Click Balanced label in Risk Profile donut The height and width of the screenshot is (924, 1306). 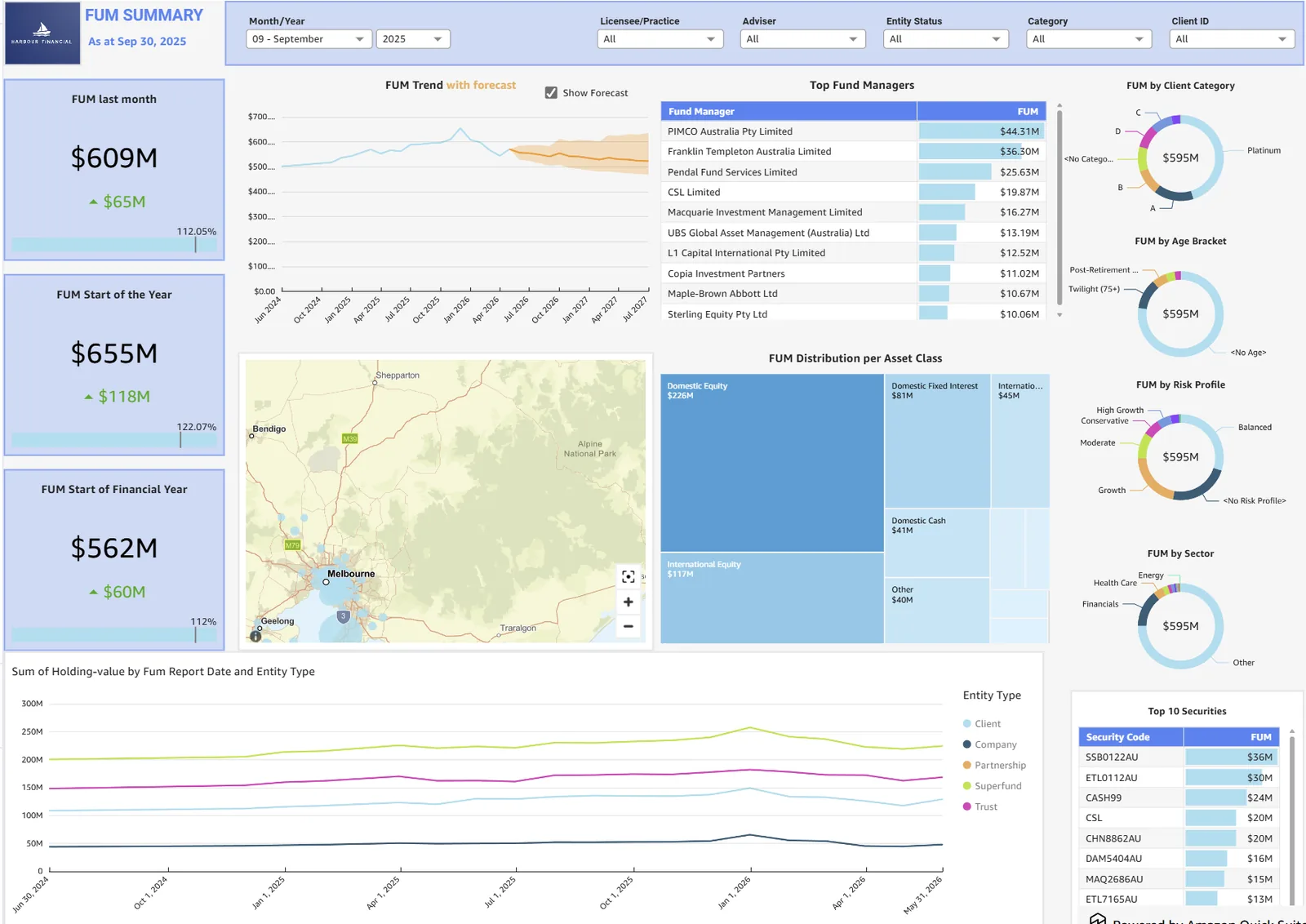(1255, 428)
